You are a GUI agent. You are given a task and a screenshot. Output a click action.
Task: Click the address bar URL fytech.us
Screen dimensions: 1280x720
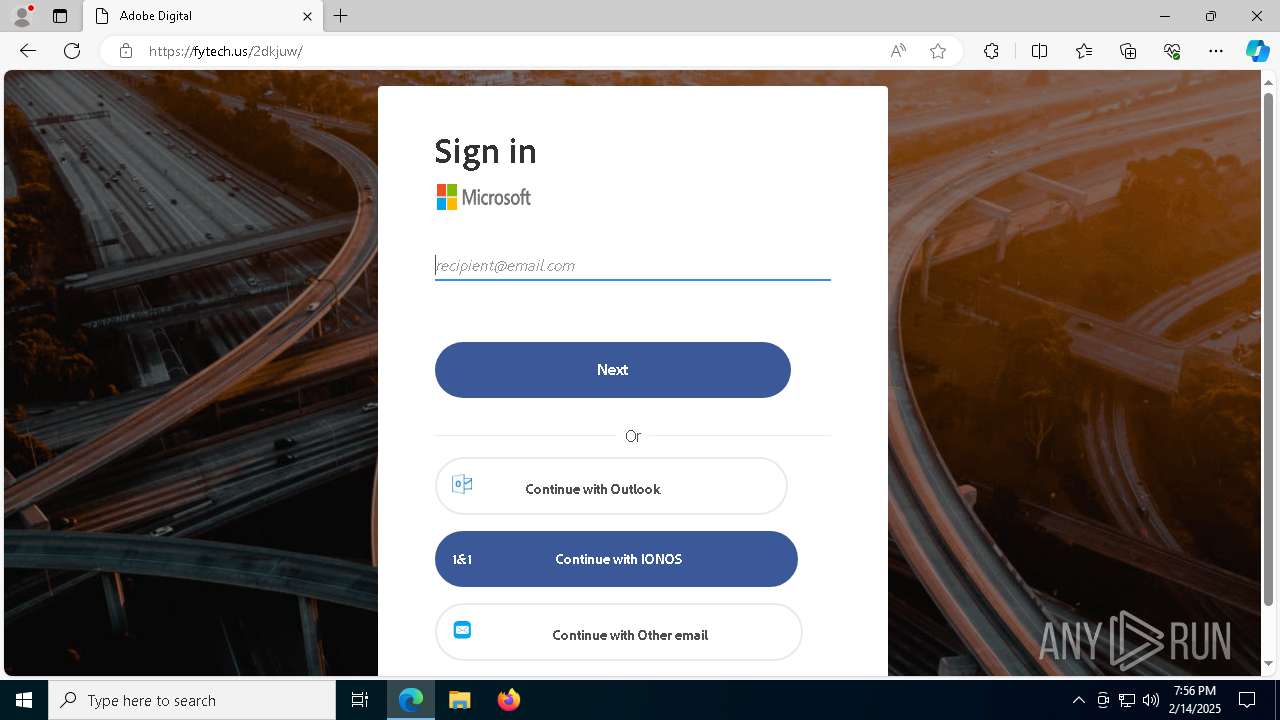point(225,51)
